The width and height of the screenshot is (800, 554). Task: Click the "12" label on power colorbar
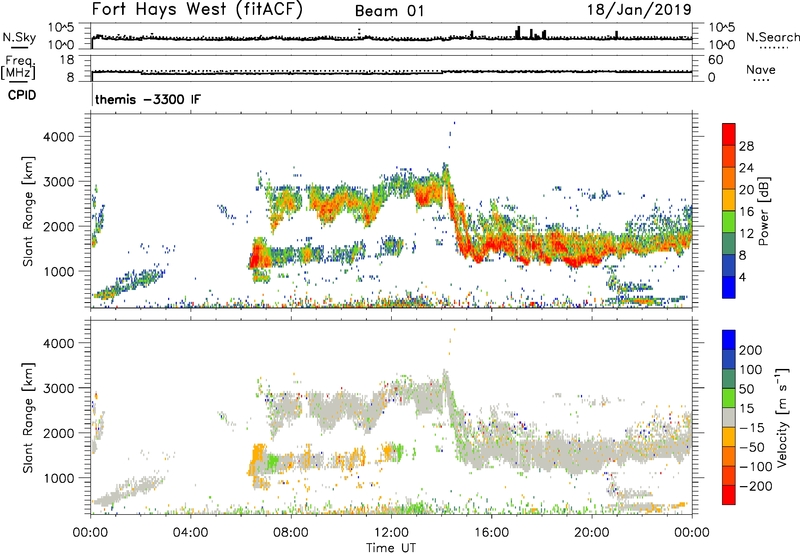(746, 233)
